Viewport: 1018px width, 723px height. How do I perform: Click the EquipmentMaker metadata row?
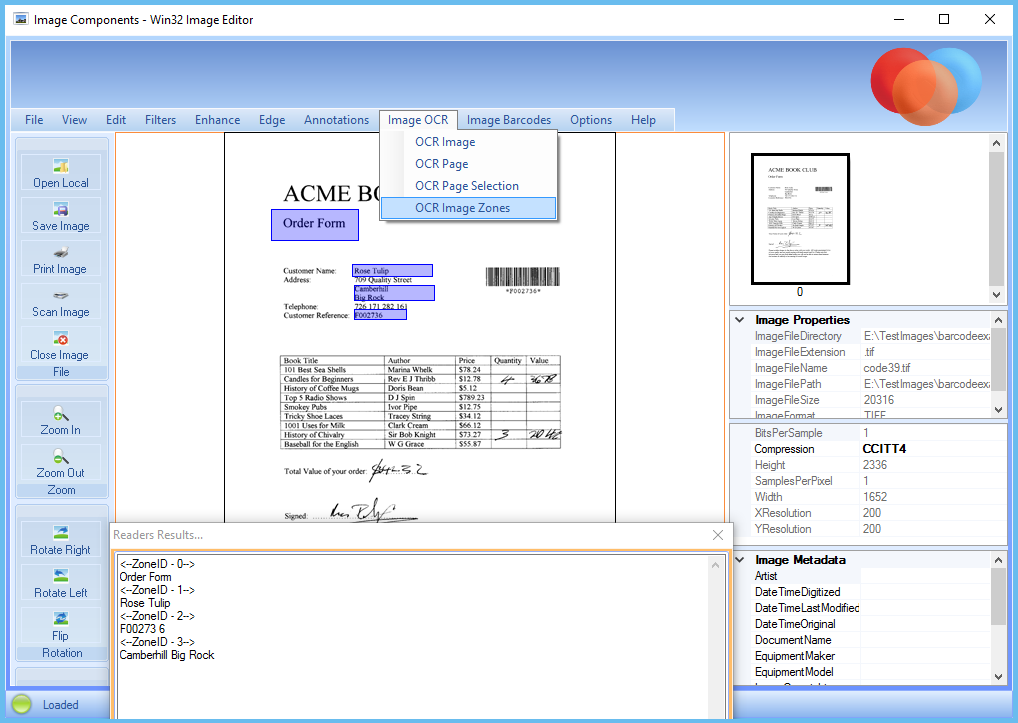pyautogui.click(x=871, y=656)
